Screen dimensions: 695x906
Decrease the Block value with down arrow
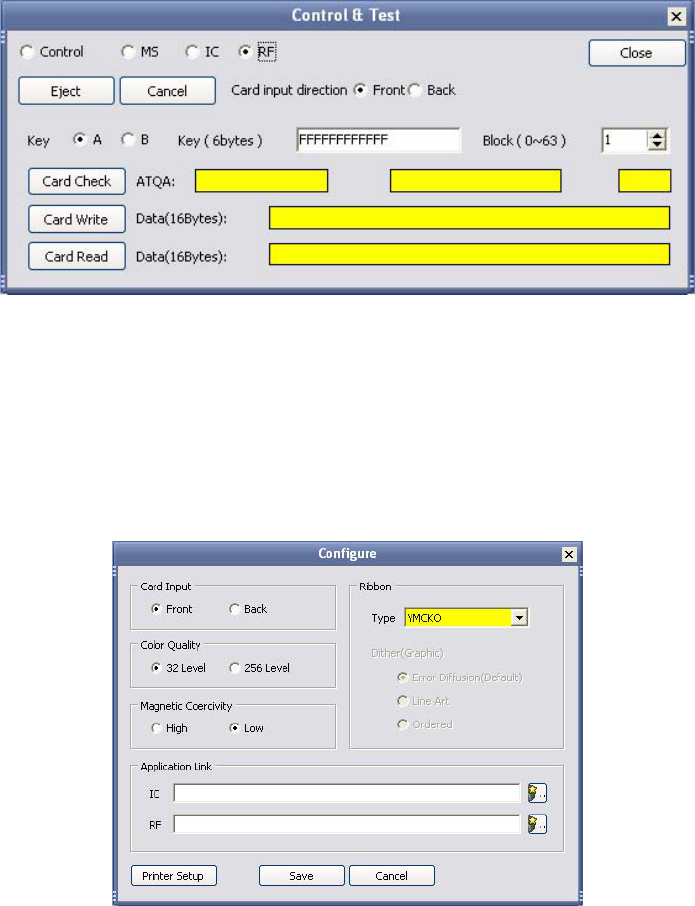[x=657, y=144]
